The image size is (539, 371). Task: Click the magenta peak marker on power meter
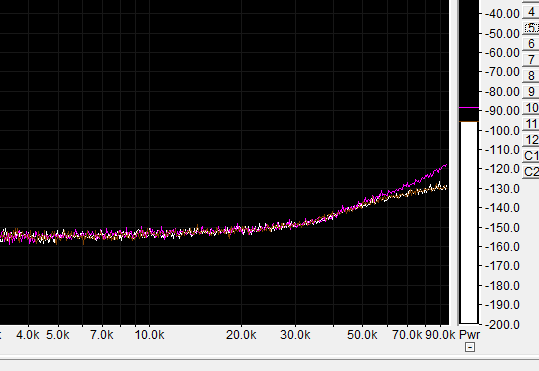[x=469, y=108]
